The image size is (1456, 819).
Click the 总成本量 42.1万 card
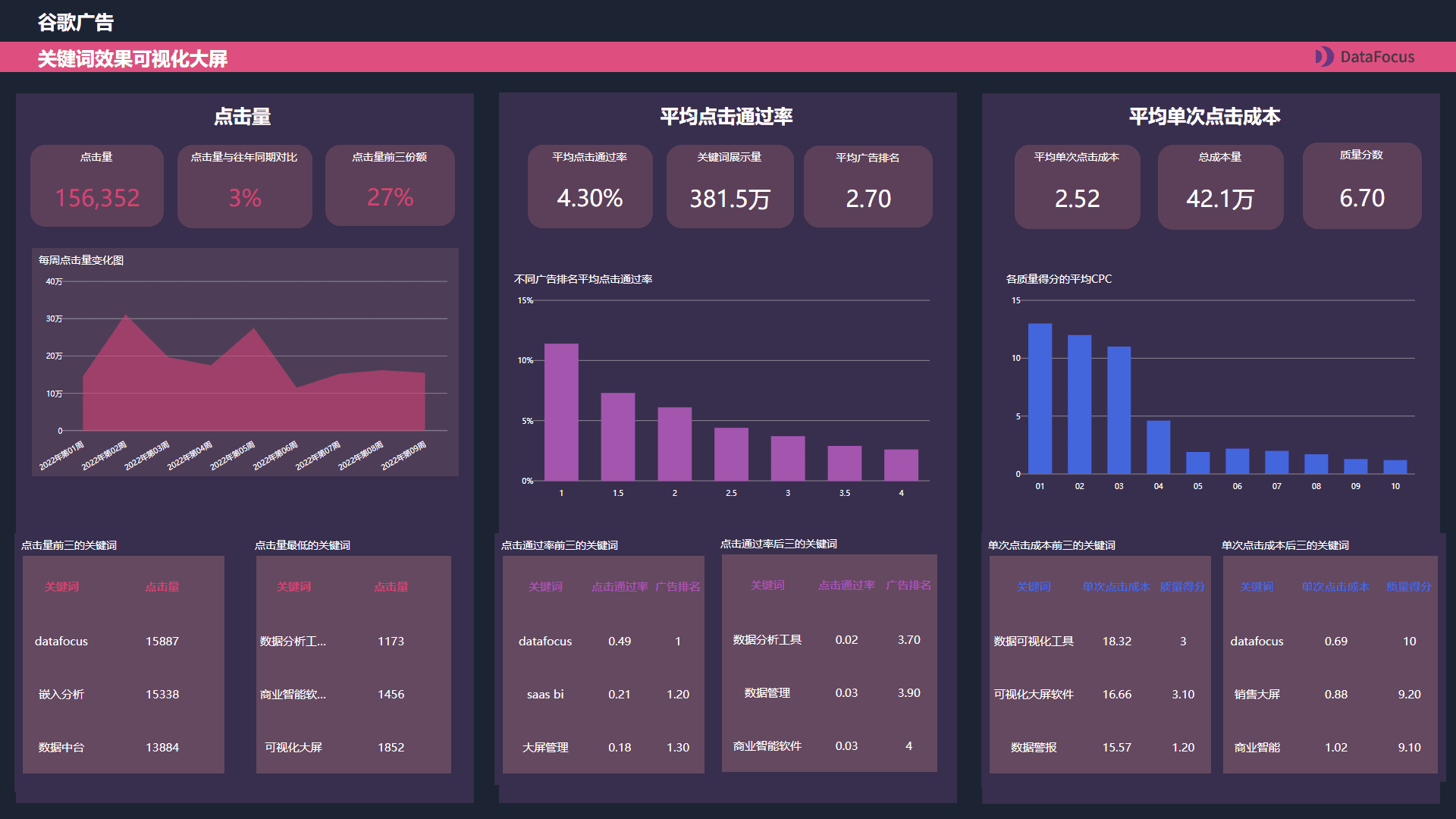pos(1220,187)
